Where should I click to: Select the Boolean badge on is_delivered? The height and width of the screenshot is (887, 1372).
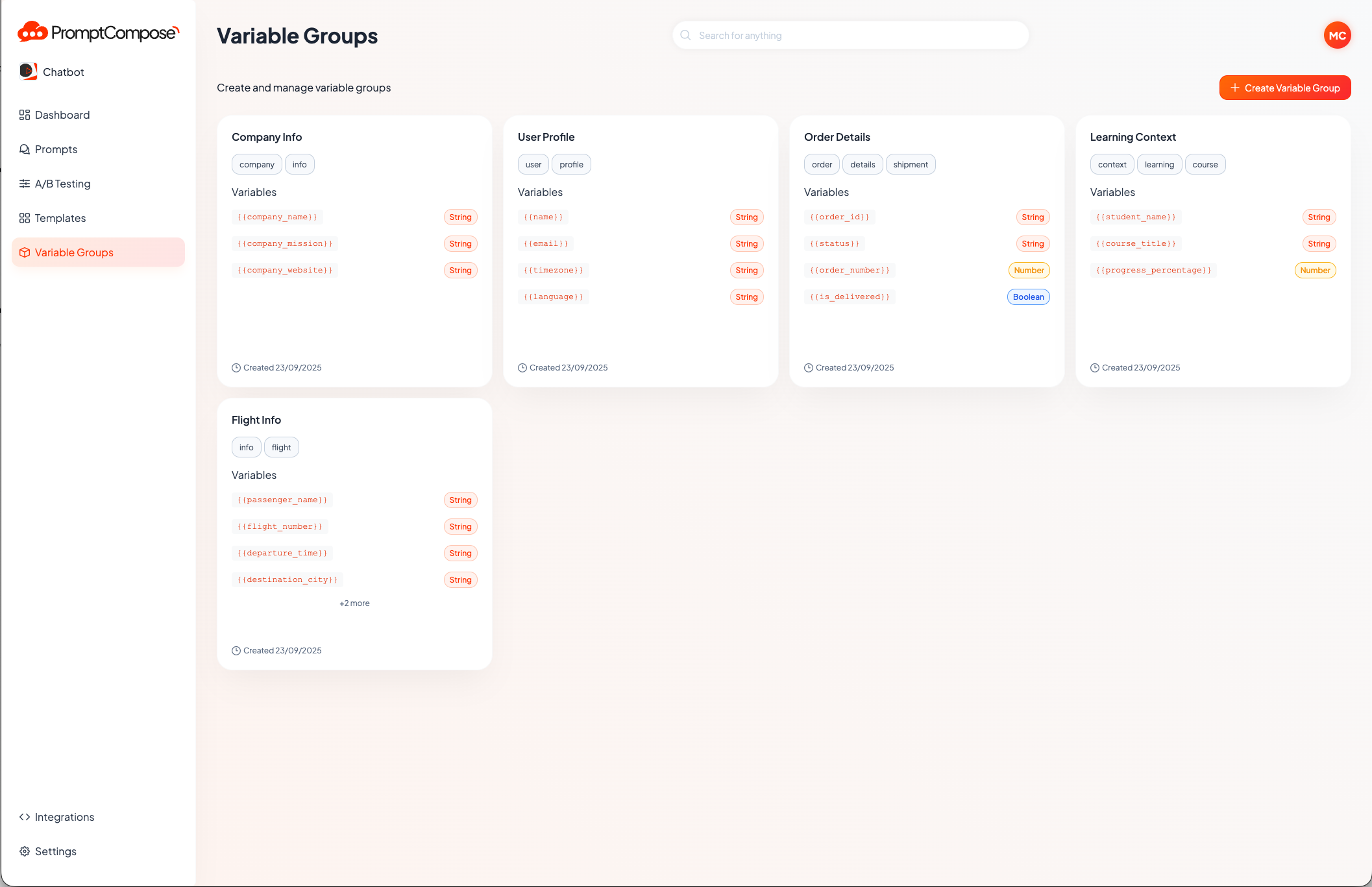click(1028, 297)
